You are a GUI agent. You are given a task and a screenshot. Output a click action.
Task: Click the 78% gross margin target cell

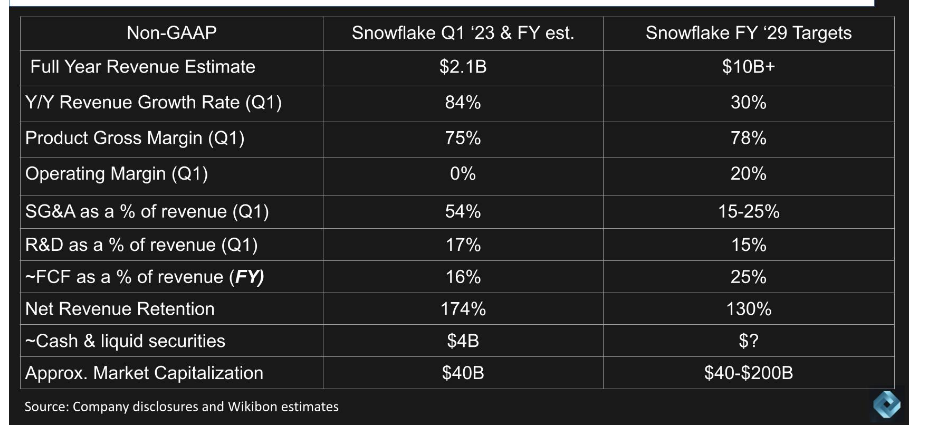(x=748, y=139)
